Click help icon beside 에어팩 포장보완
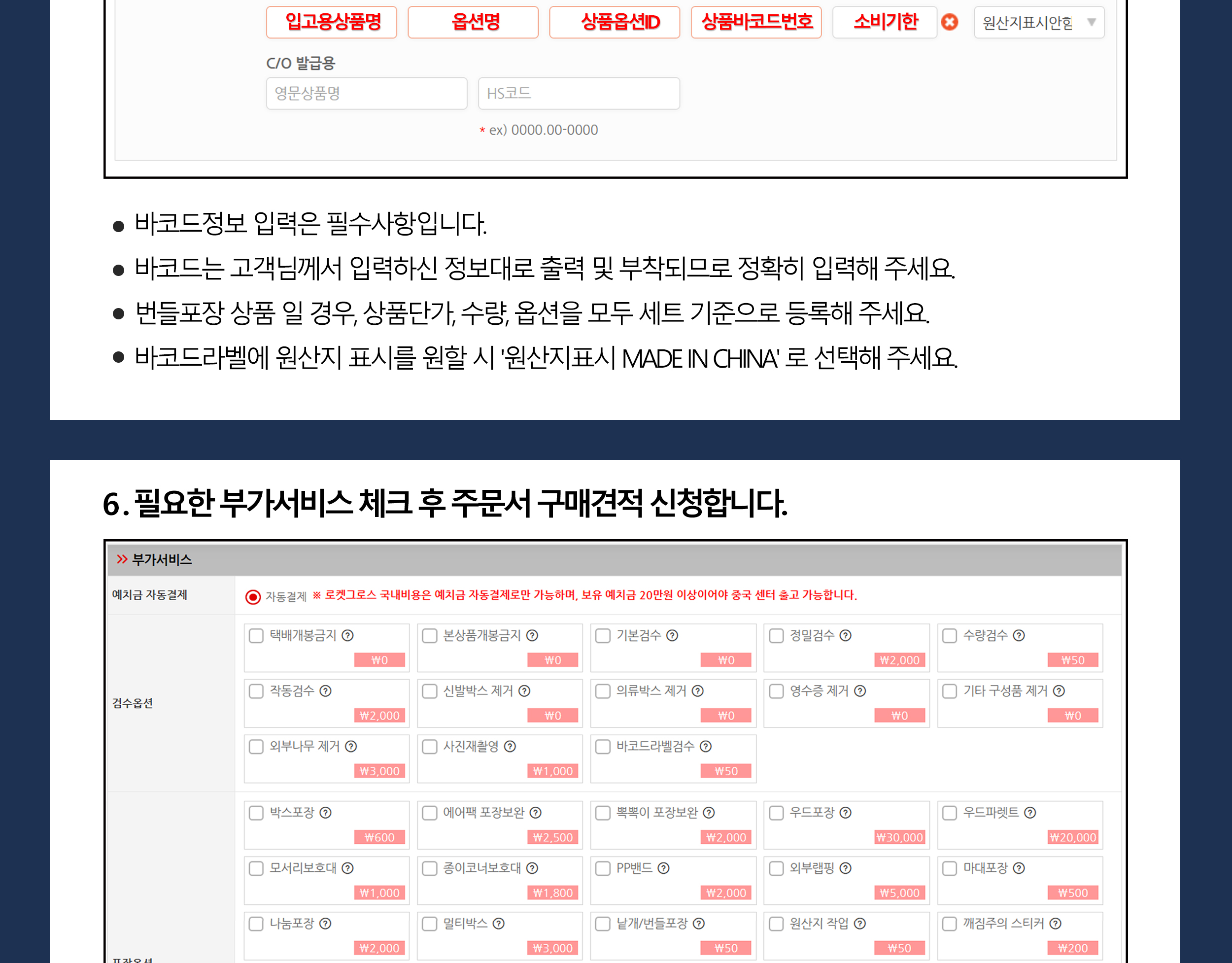Viewport: 1232px width, 963px height. [x=535, y=813]
